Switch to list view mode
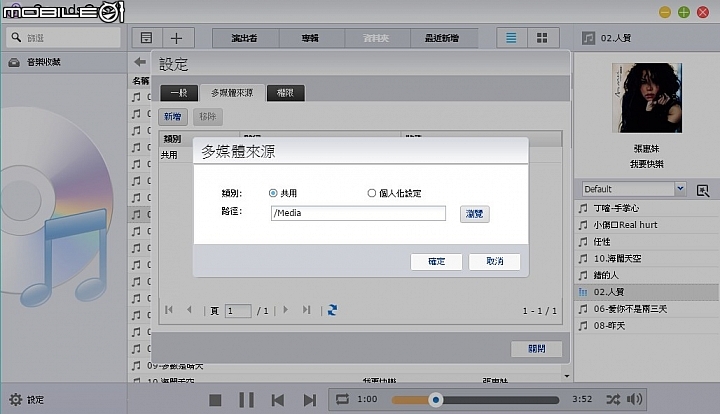 point(511,38)
